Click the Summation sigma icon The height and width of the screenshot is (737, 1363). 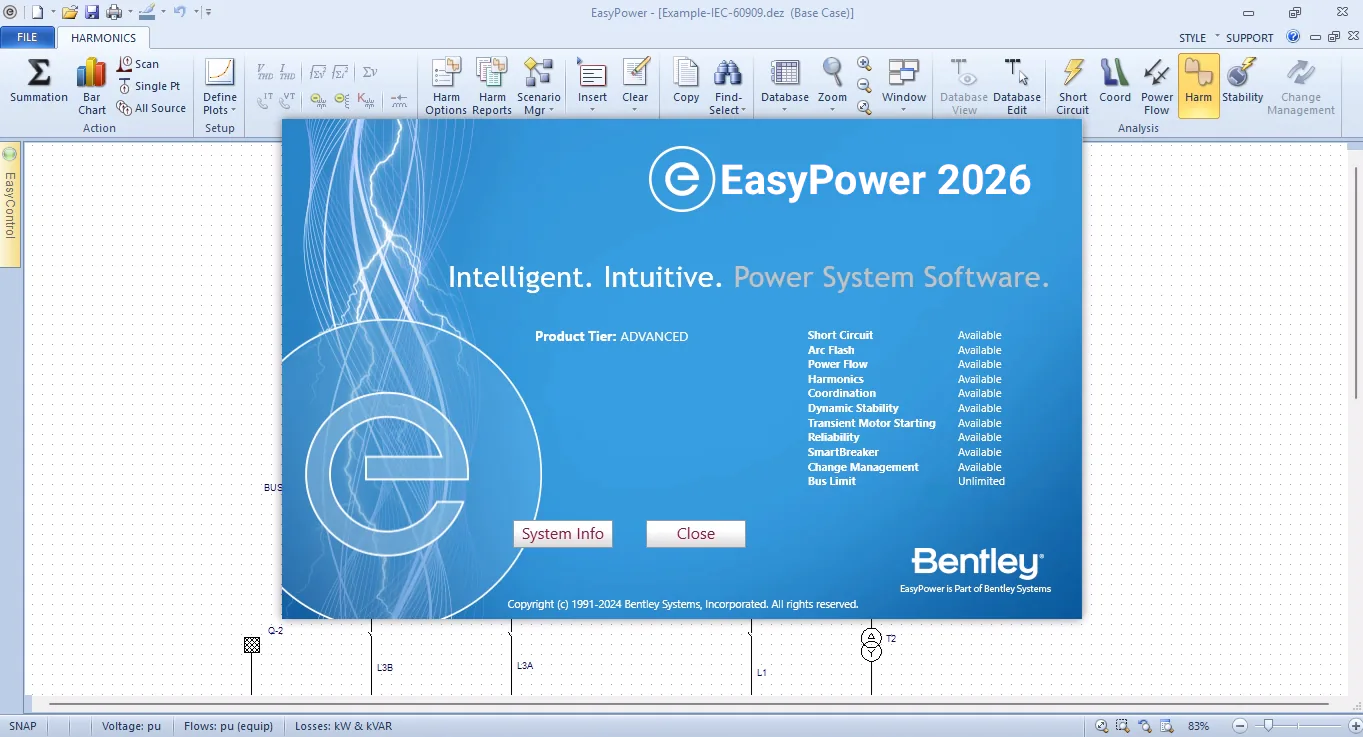pyautogui.click(x=39, y=82)
